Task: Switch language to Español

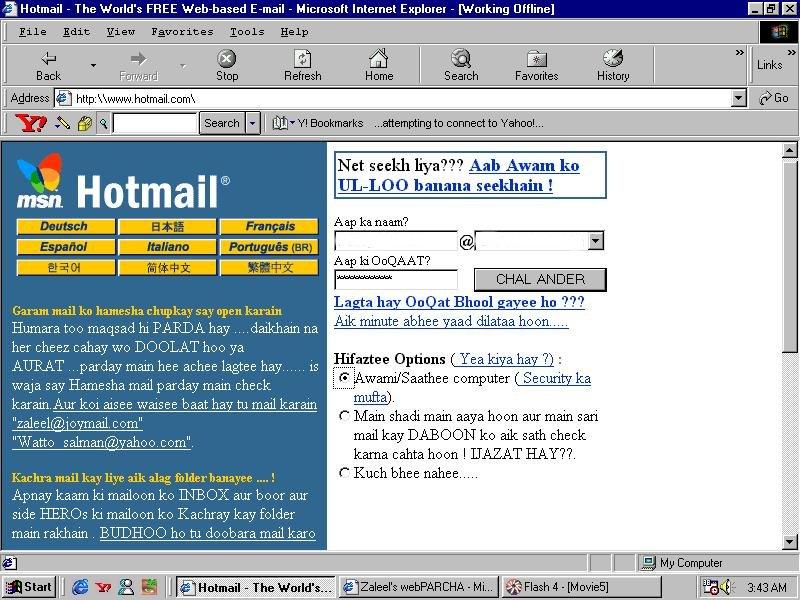Action: (x=65, y=247)
